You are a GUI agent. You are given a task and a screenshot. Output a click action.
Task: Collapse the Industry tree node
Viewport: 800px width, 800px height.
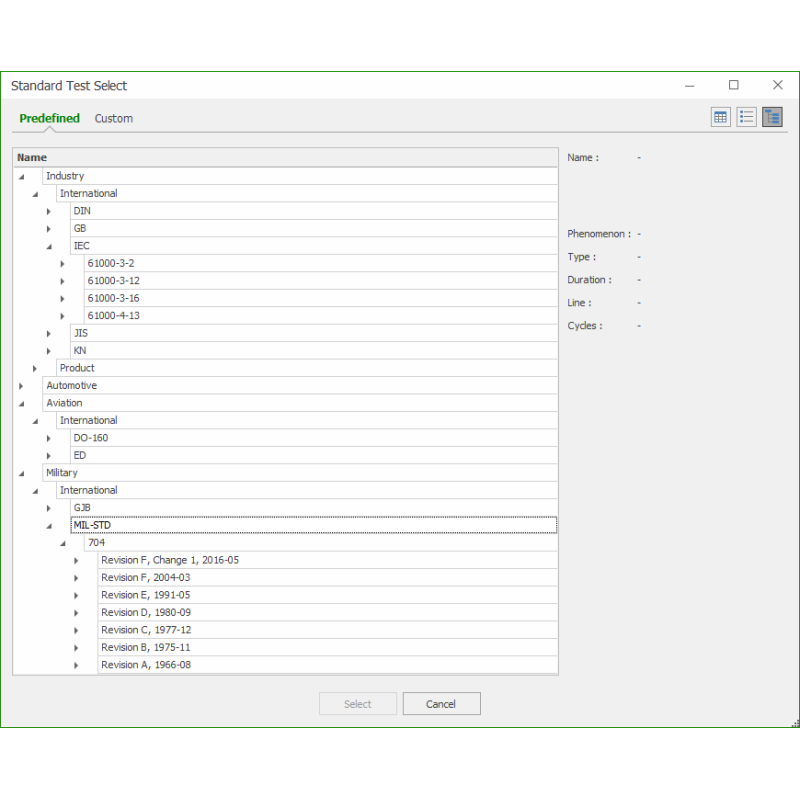click(x=21, y=176)
